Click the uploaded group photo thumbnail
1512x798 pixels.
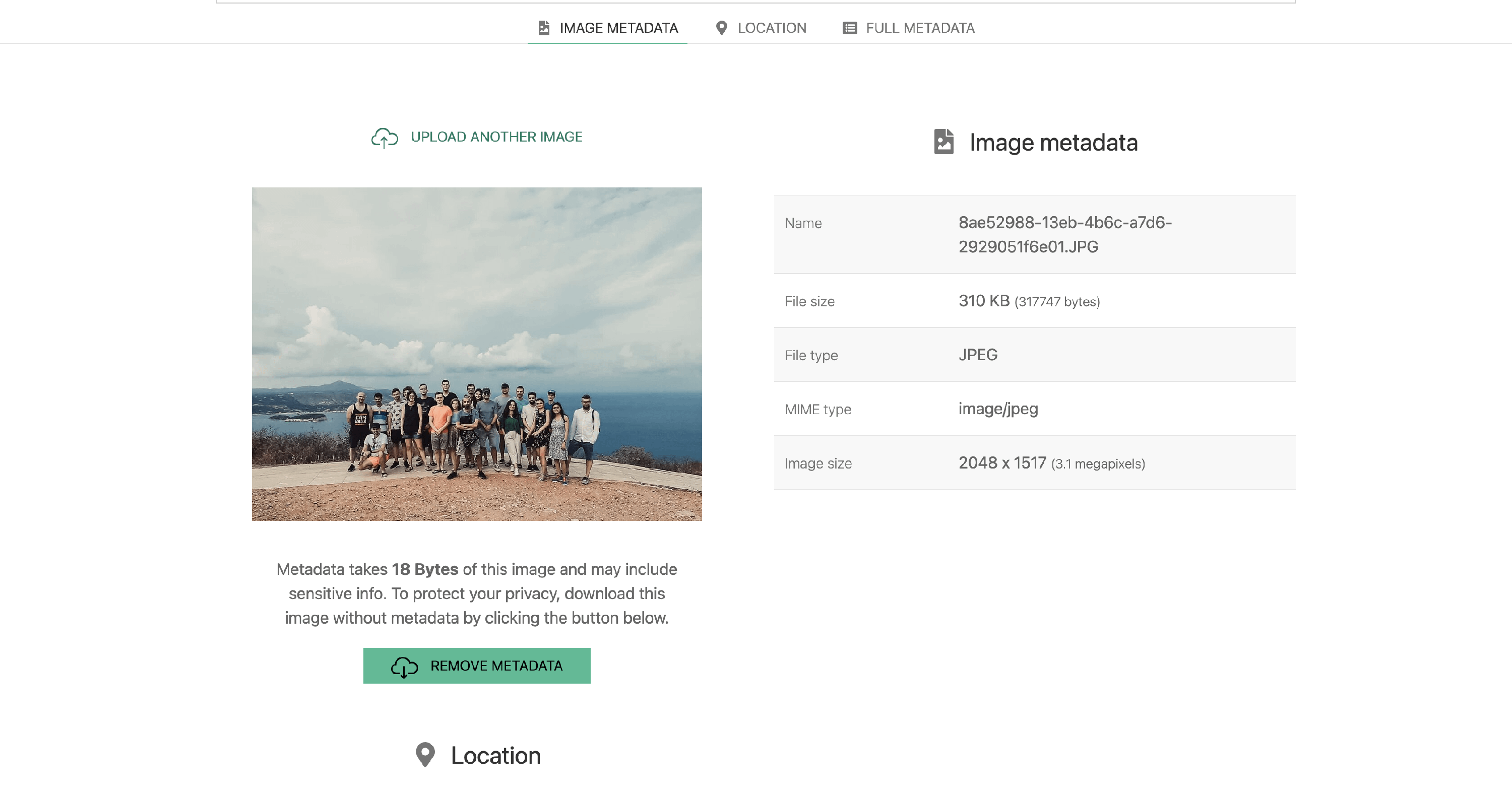(x=477, y=354)
